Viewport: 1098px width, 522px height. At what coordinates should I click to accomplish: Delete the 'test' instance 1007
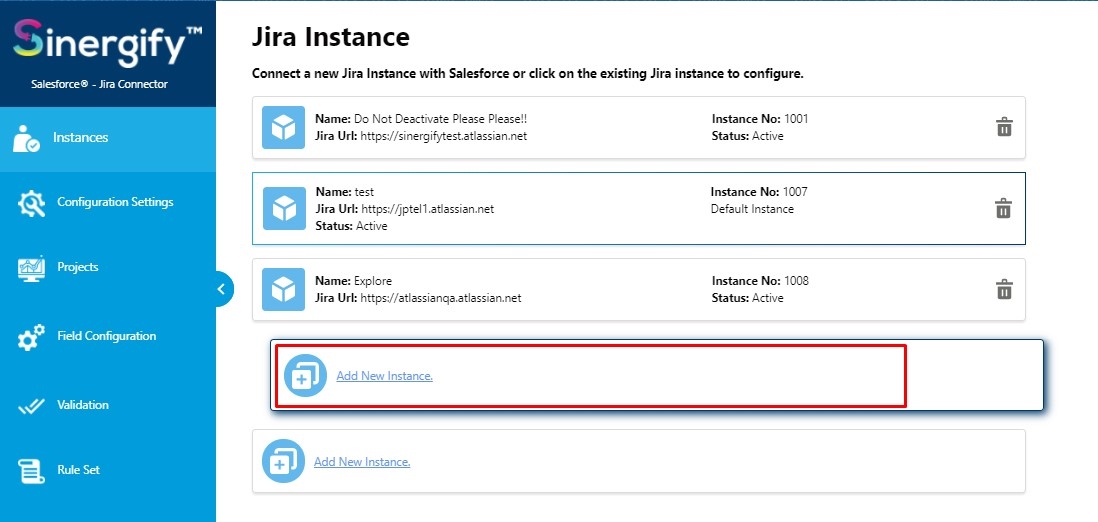(1003, 208)
